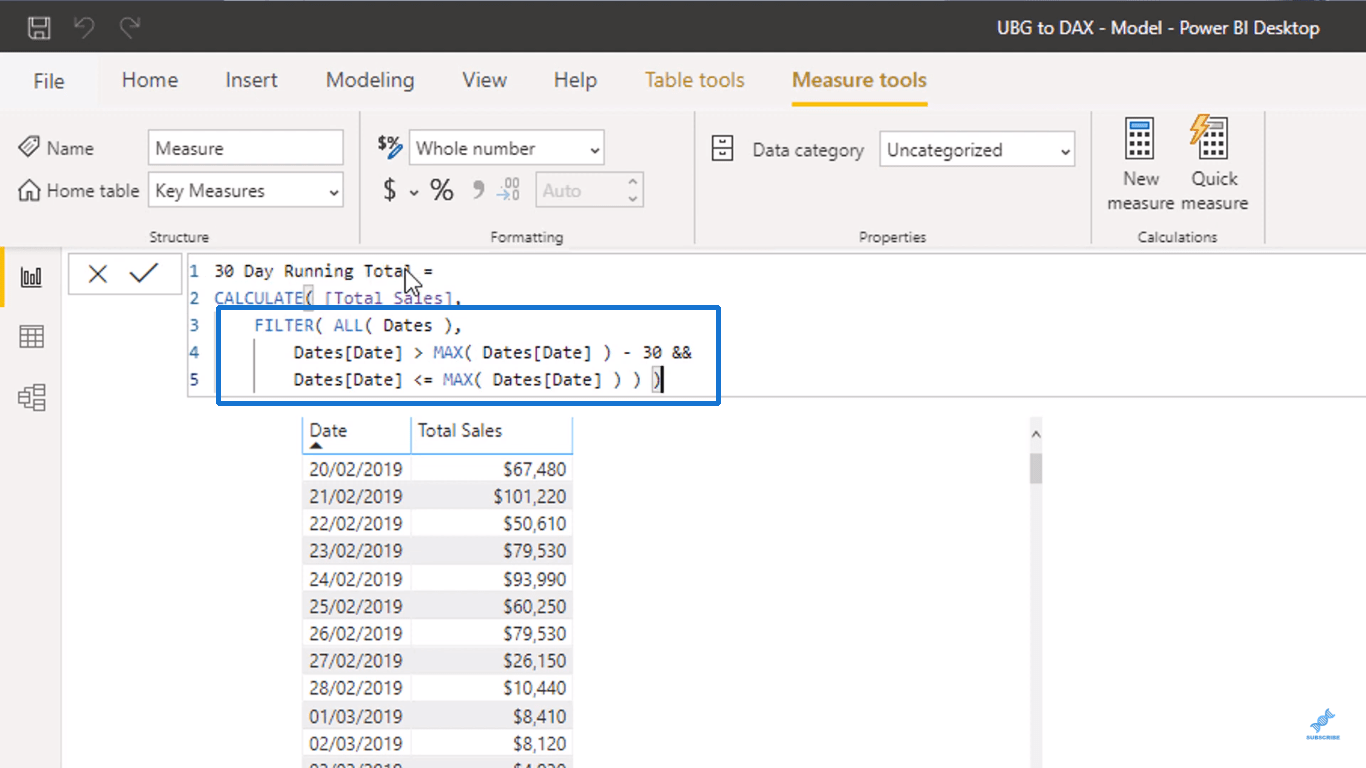Click the table scrollbar up arrow
Image resolution: width=1366 pixels, height=768 pixels.
click(1035, 434)
